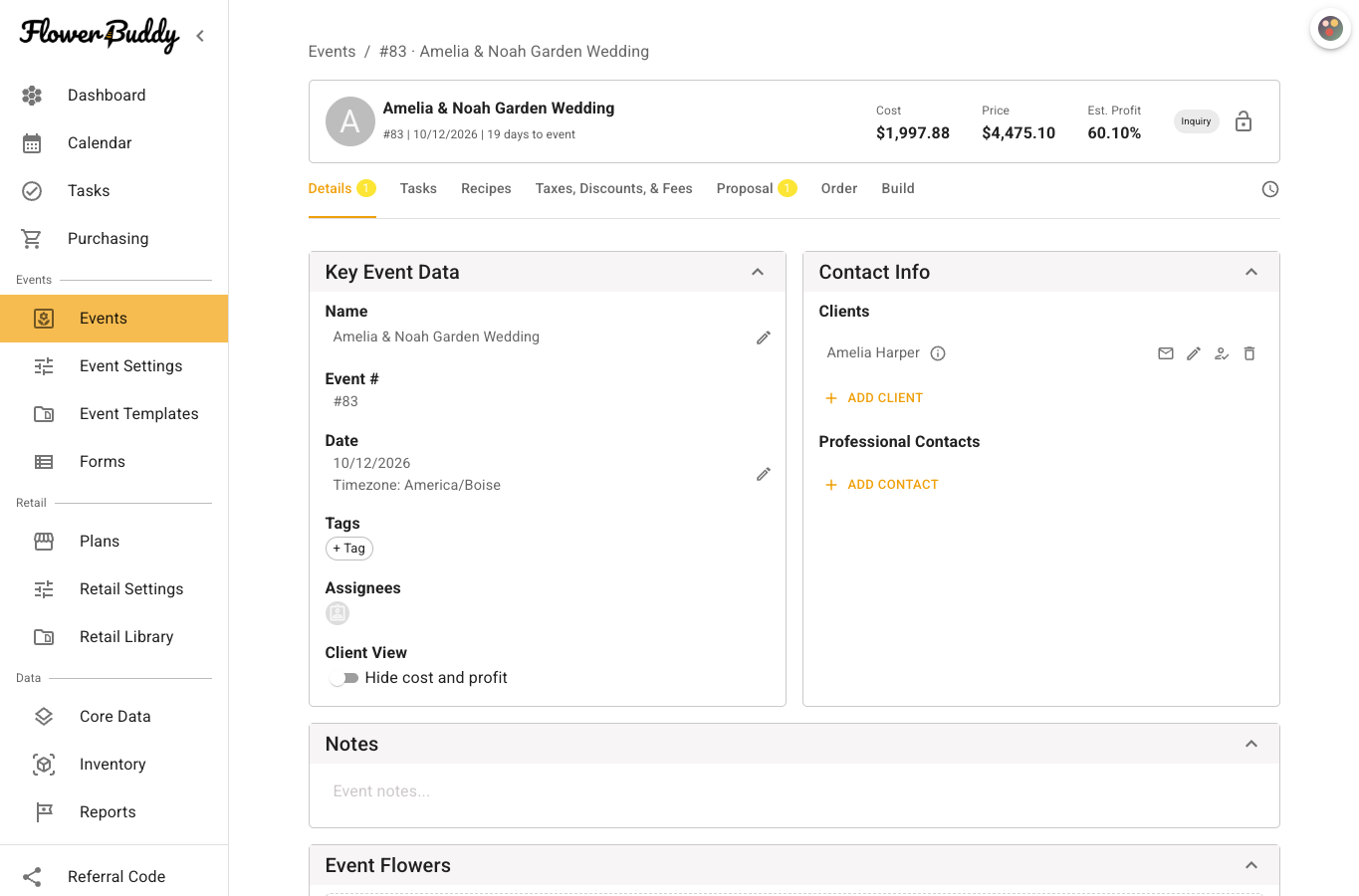Add a tag with + Tag chip

pos(349,549)
